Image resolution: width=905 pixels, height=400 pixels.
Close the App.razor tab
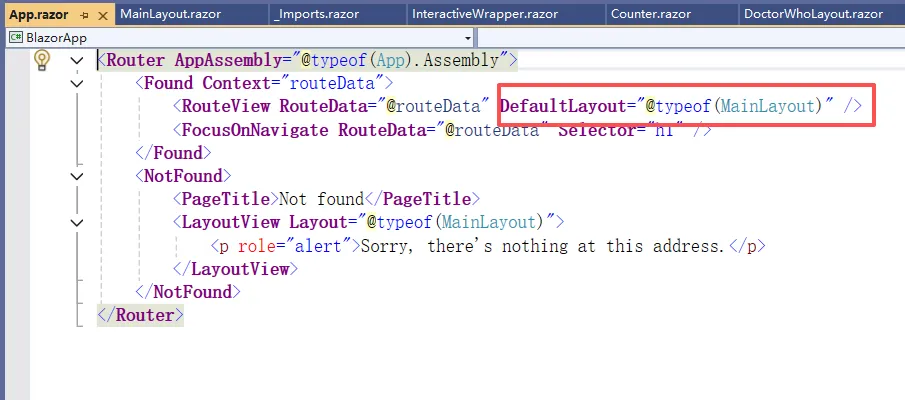[x=103, y=16]
